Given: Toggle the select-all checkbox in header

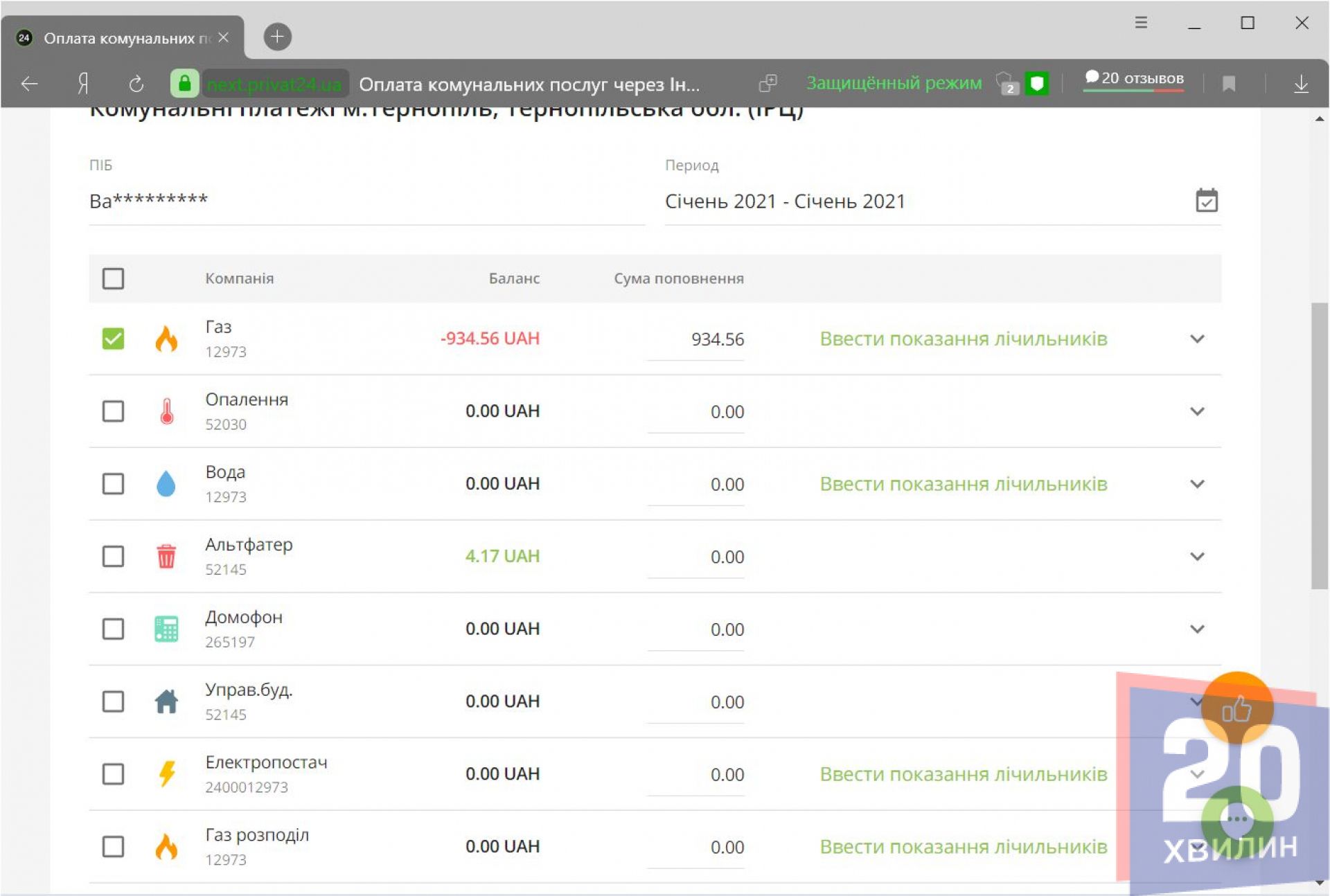Looking at the screenshot, I should [113, 278].
